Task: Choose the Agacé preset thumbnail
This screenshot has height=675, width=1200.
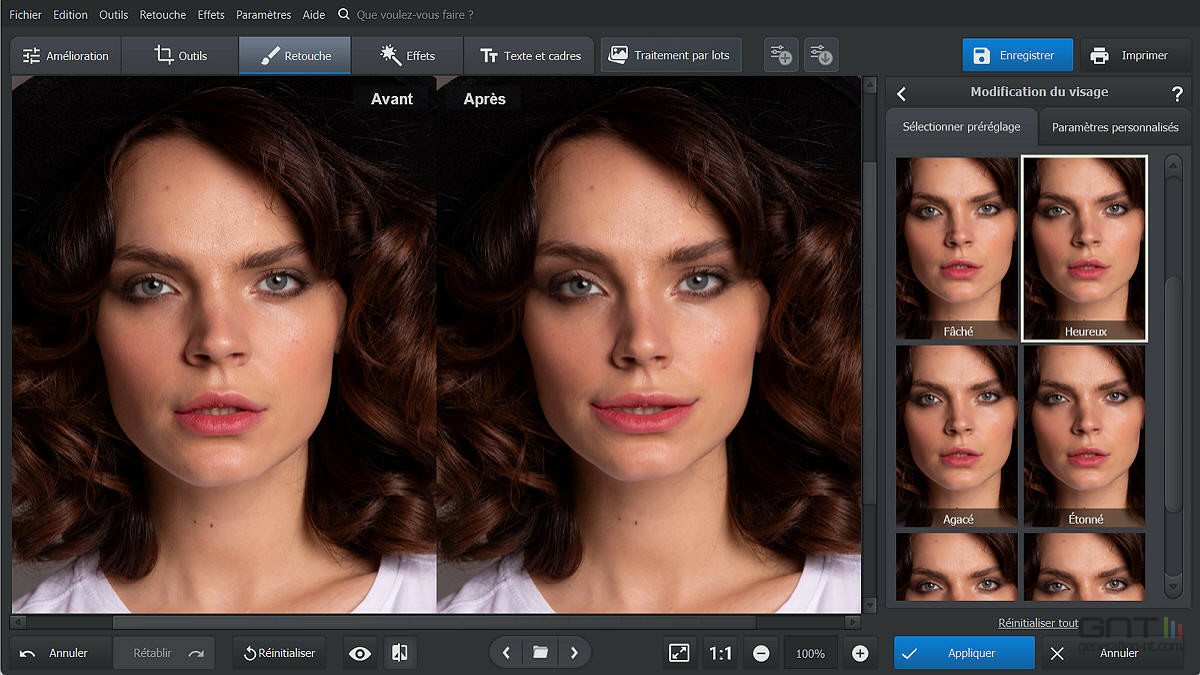Action: pyautogui.click(x=957, y=436)
